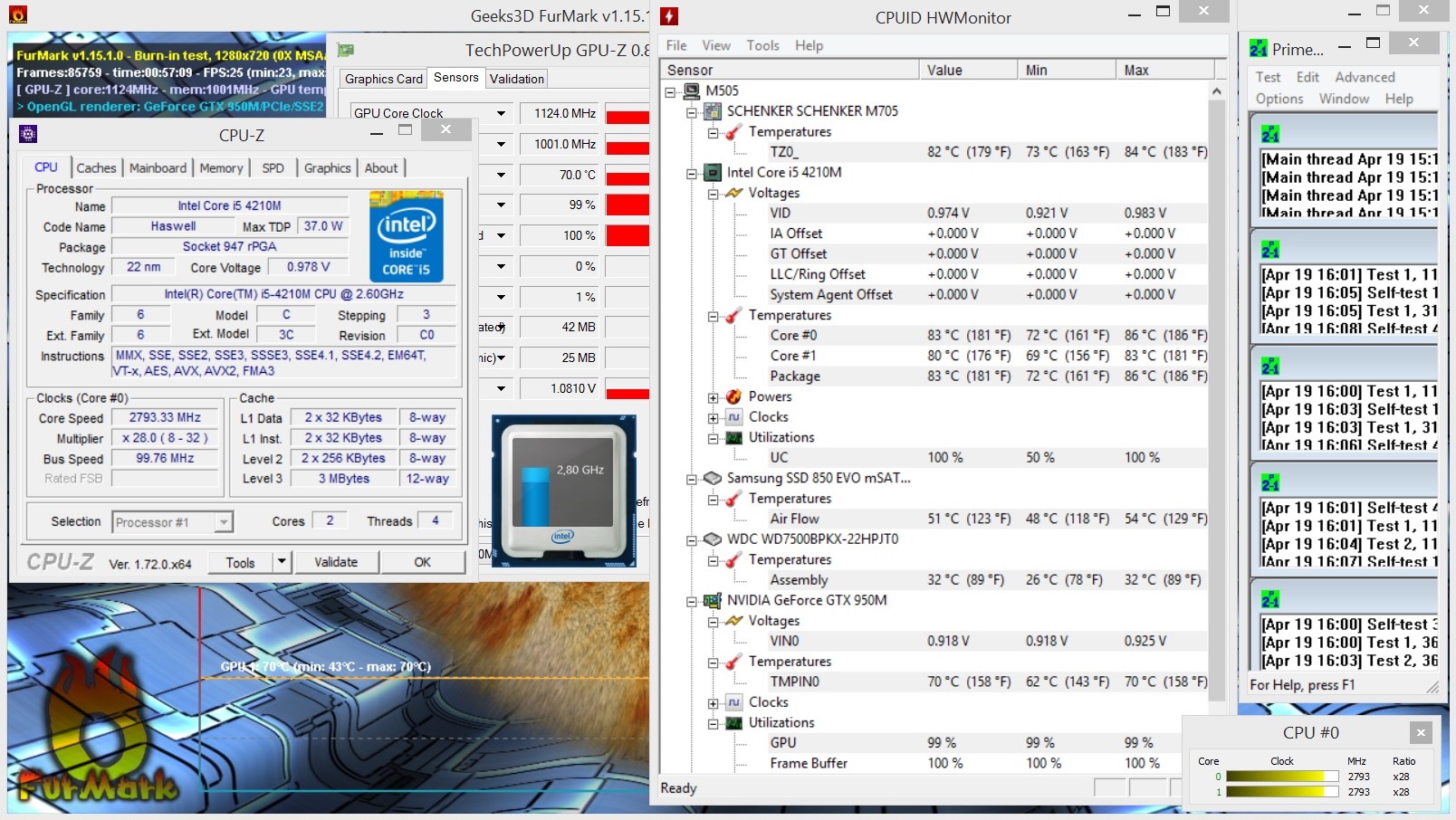Open the Tools menu in HWMonitor
Image resolution: width=1456 pixels, height=820 pixels.
tap(762, 45)
